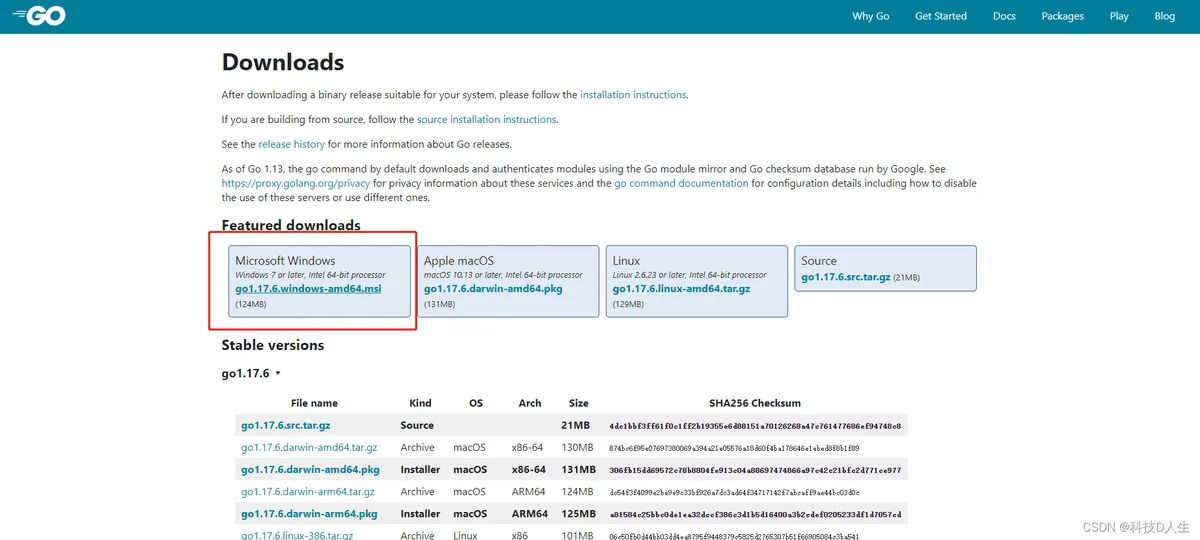
Task: Click the x86-64 cell of darwin-amd64.tar.gz row
Action: point(528,447)
